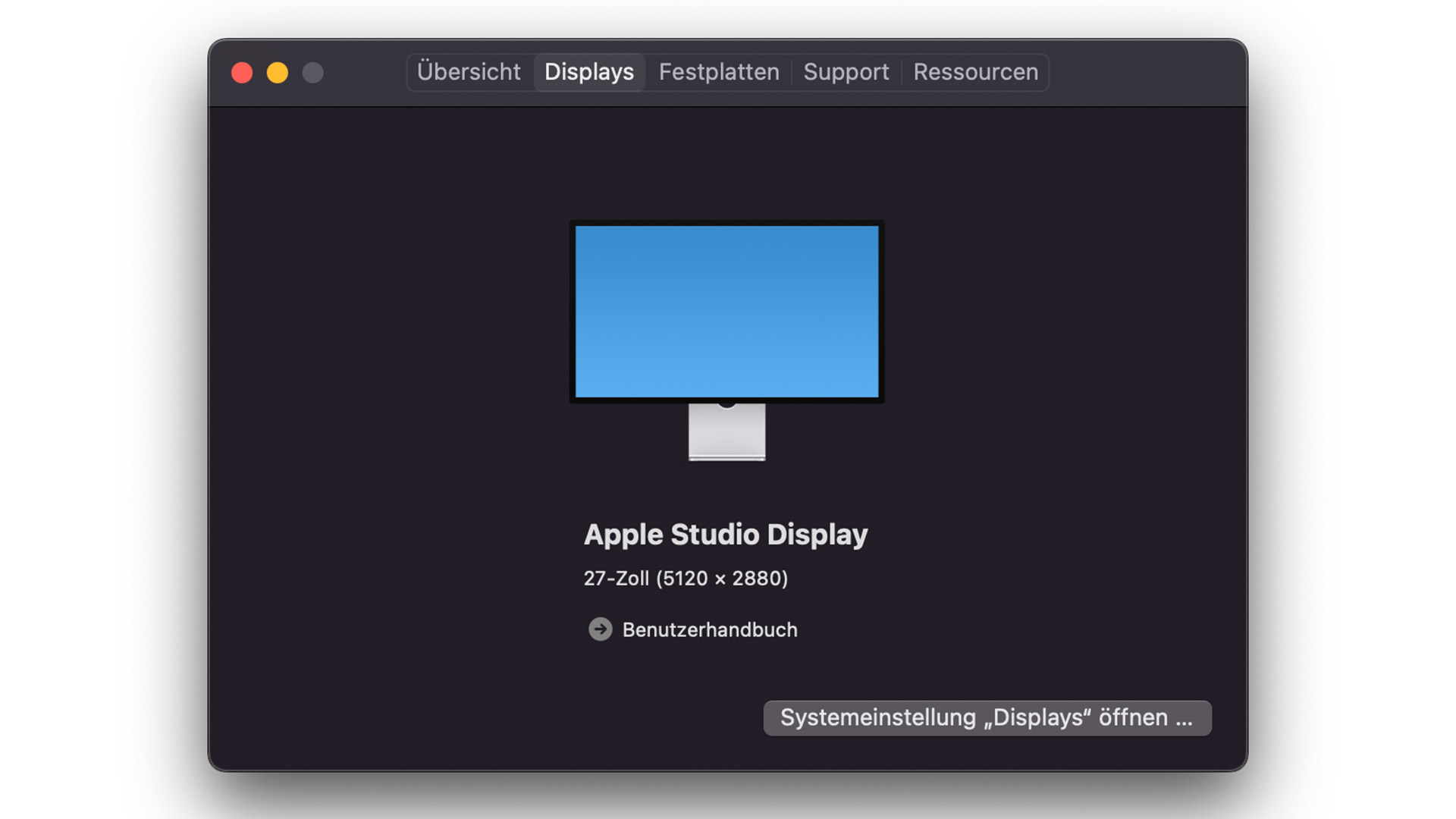Open the Festplatten tab
This screenshot has width=1456, height=819.
click(718, 72)
